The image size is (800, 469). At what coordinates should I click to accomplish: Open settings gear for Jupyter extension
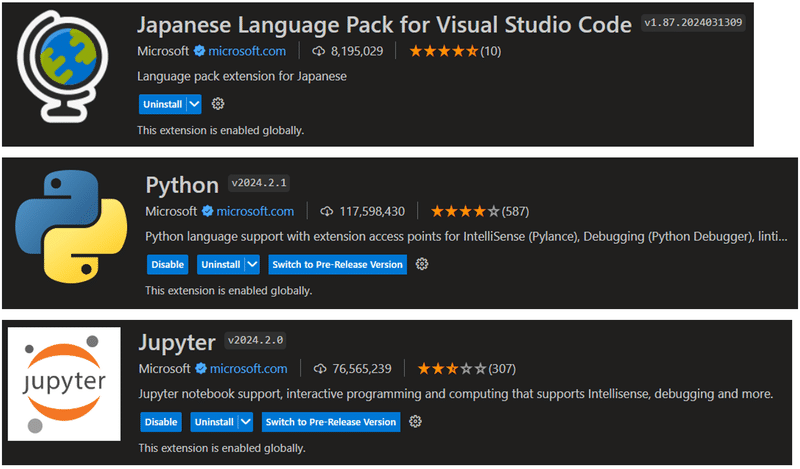[415, 422]
